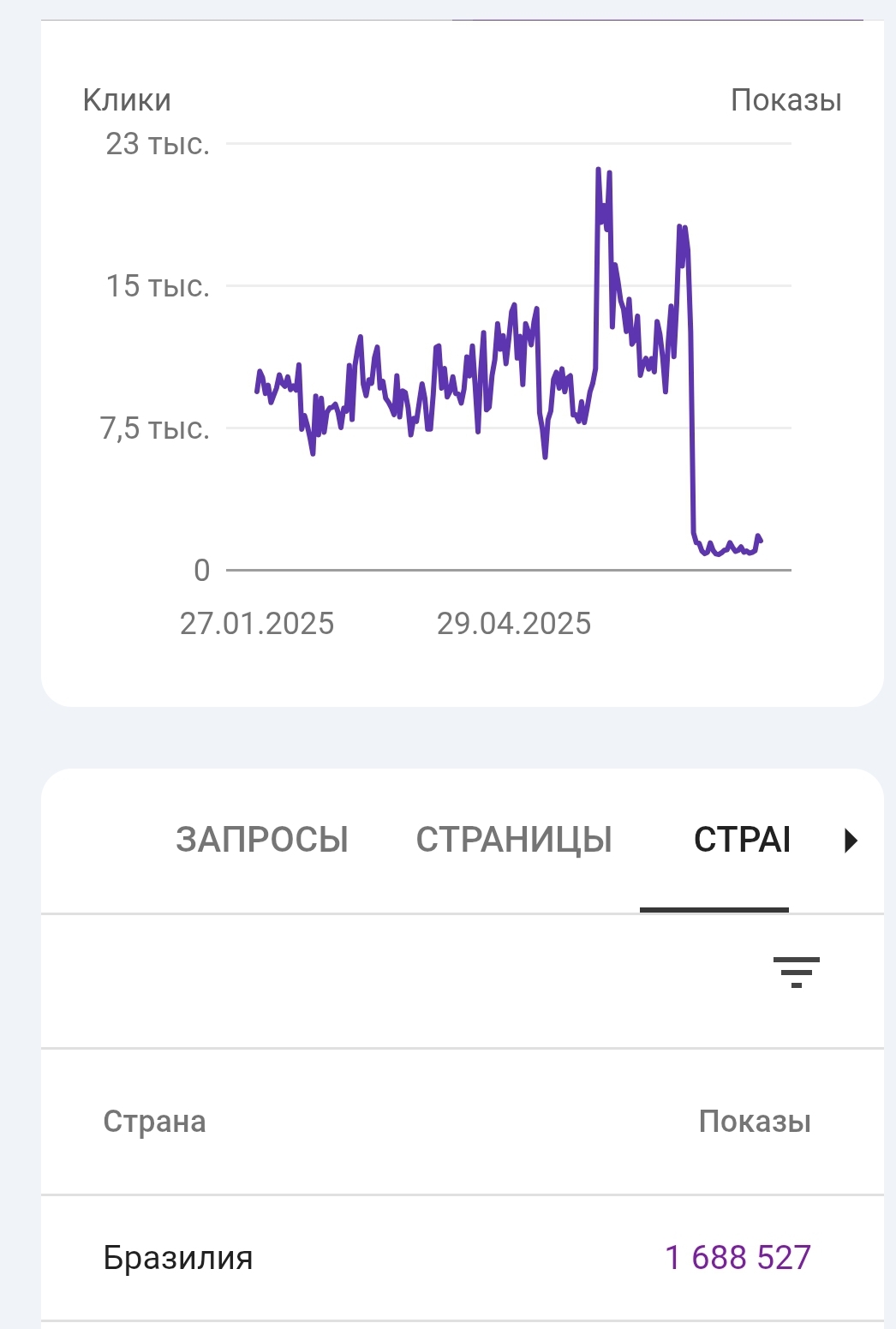Screen dimensions: 896x1329
Task: Open the Бразилия country row
Action: [x=463, y=1258]
